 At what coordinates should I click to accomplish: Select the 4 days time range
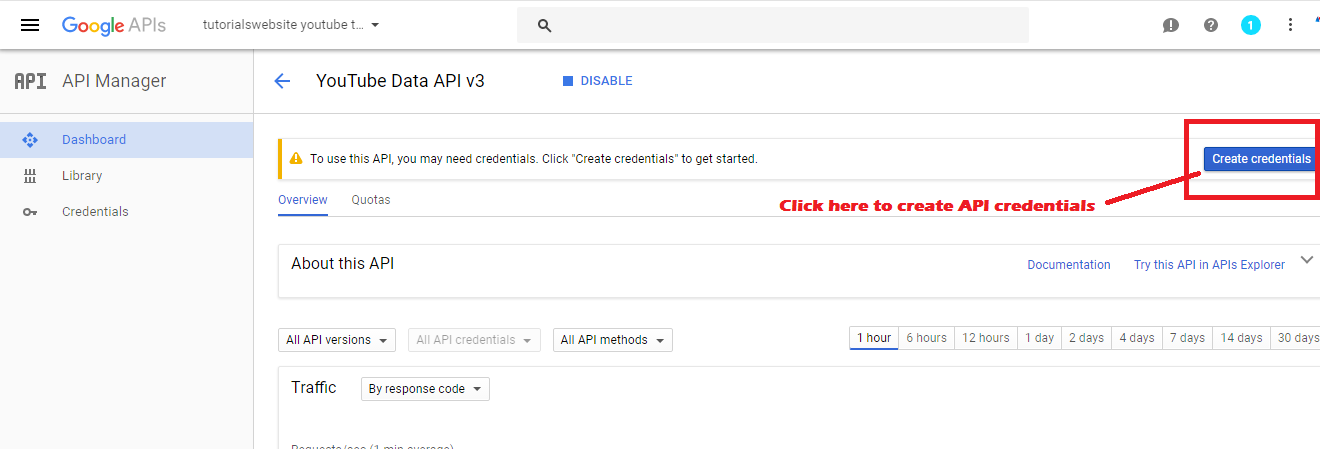pos(1136,338)
